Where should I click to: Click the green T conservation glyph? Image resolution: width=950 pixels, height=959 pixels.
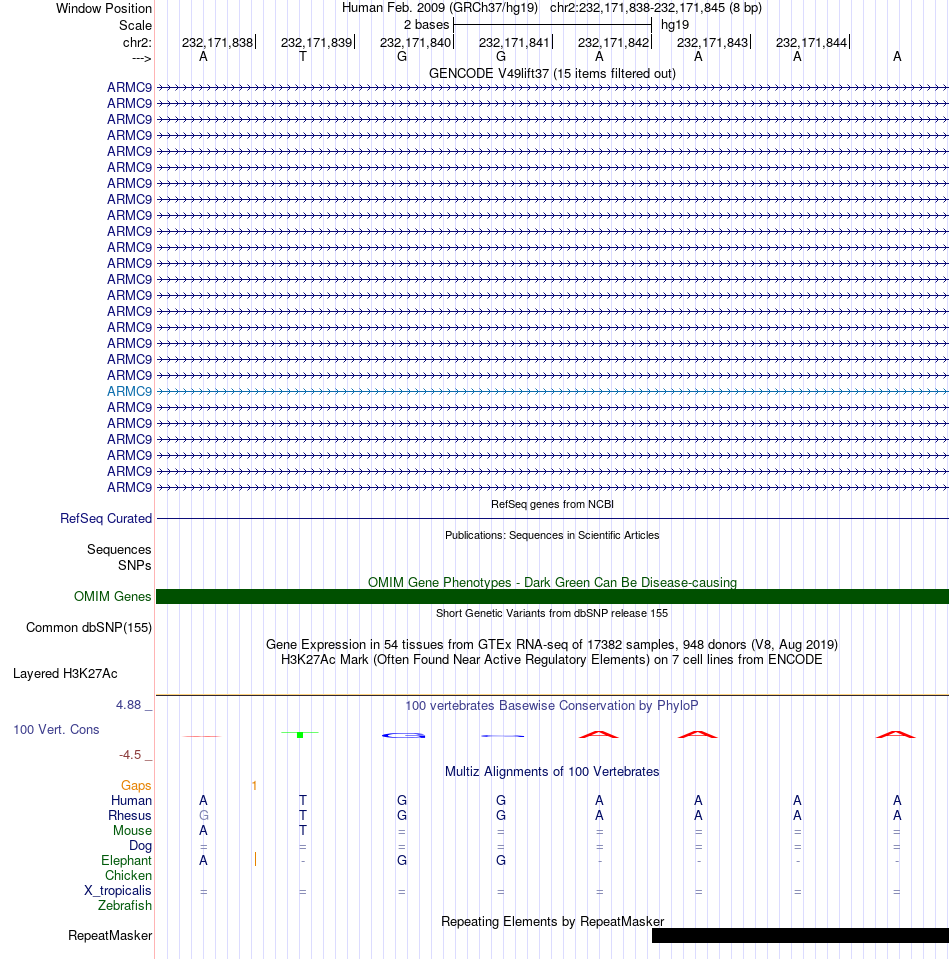click(x=300, y=734)
